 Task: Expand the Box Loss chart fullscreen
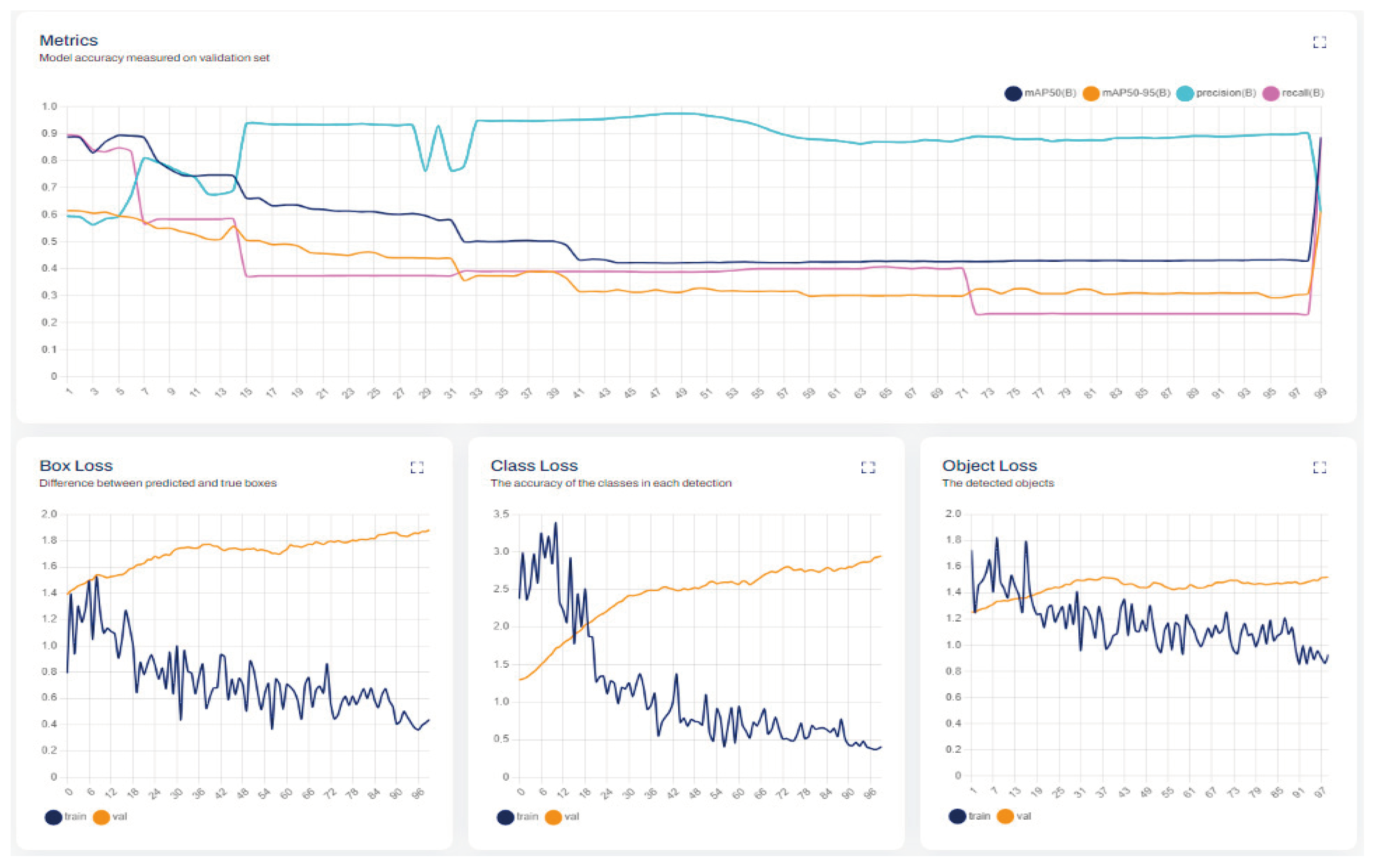coord(417,467)
